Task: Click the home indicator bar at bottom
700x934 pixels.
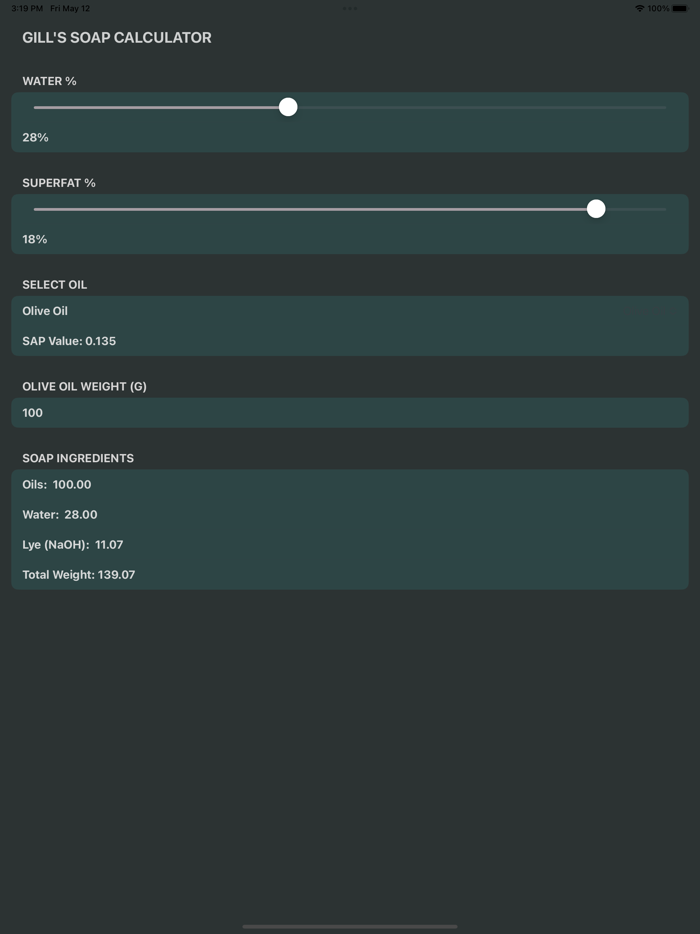Action: coord(350,926)
